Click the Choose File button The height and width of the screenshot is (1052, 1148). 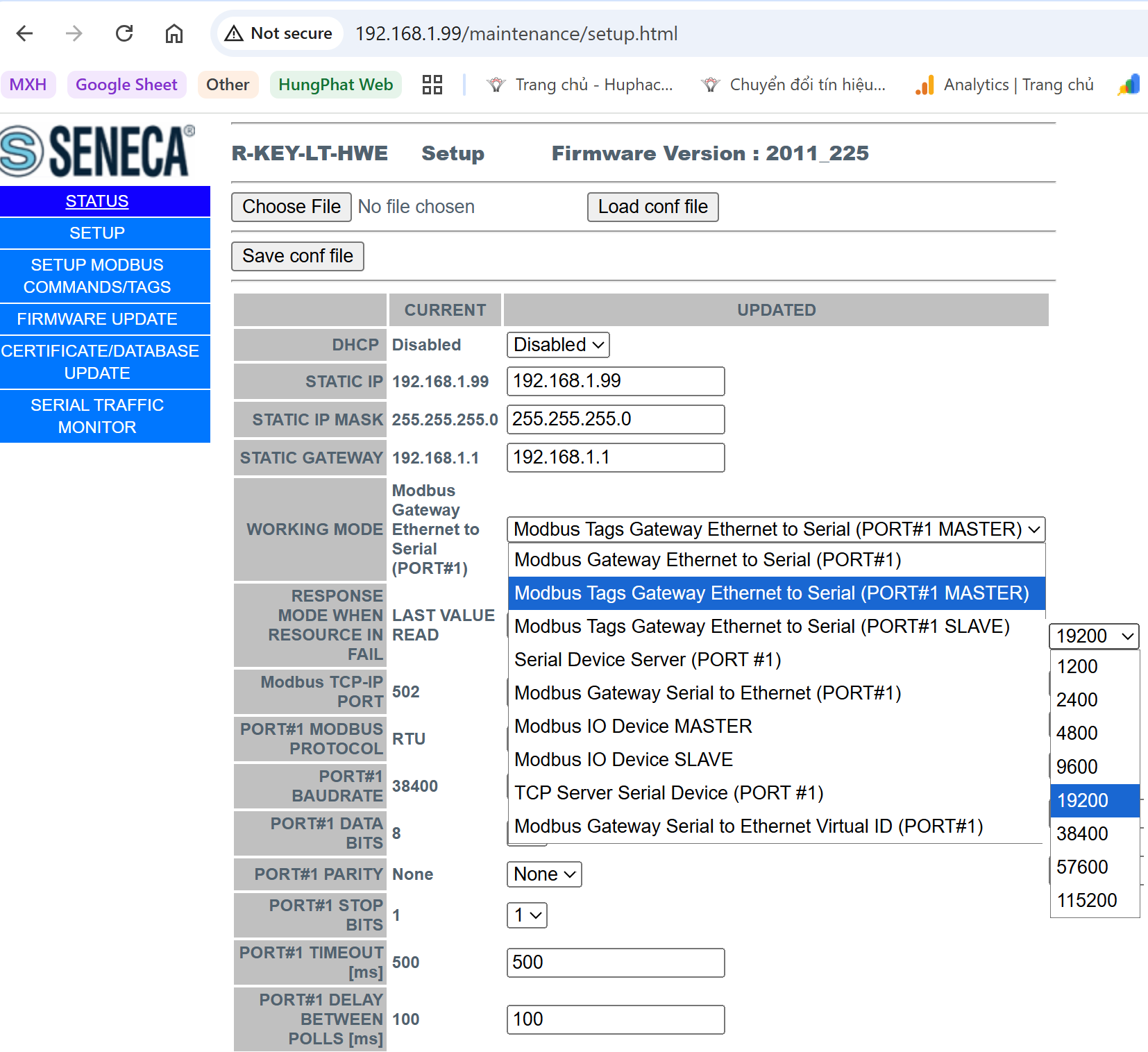[x=292, y=207]
